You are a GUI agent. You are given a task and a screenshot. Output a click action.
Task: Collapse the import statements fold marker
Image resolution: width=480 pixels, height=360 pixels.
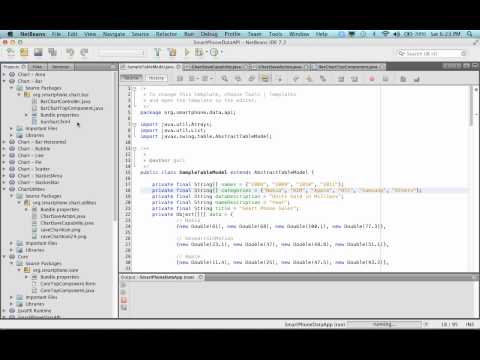134,124
